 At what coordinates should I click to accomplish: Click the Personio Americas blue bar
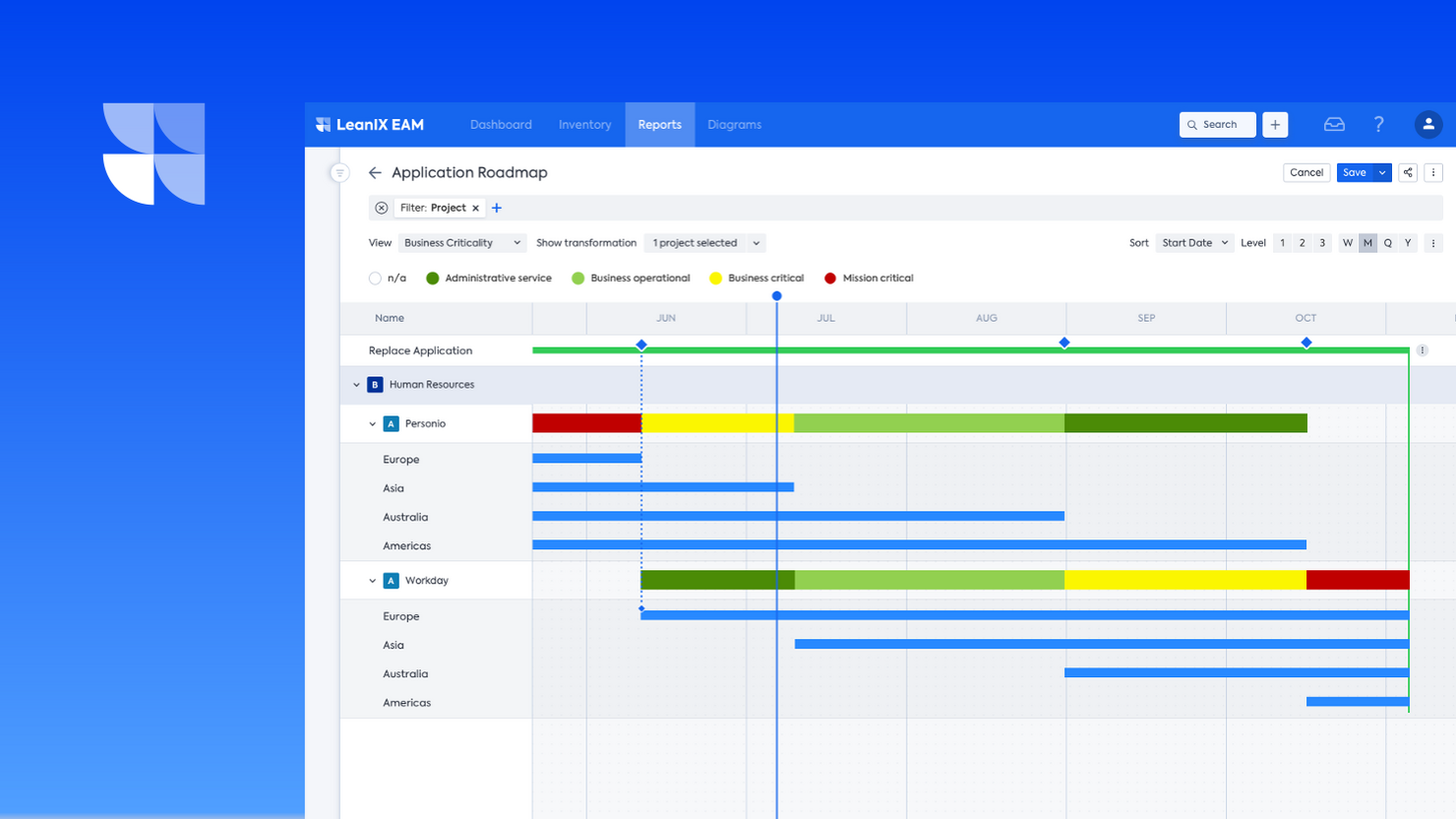[919, 544]
